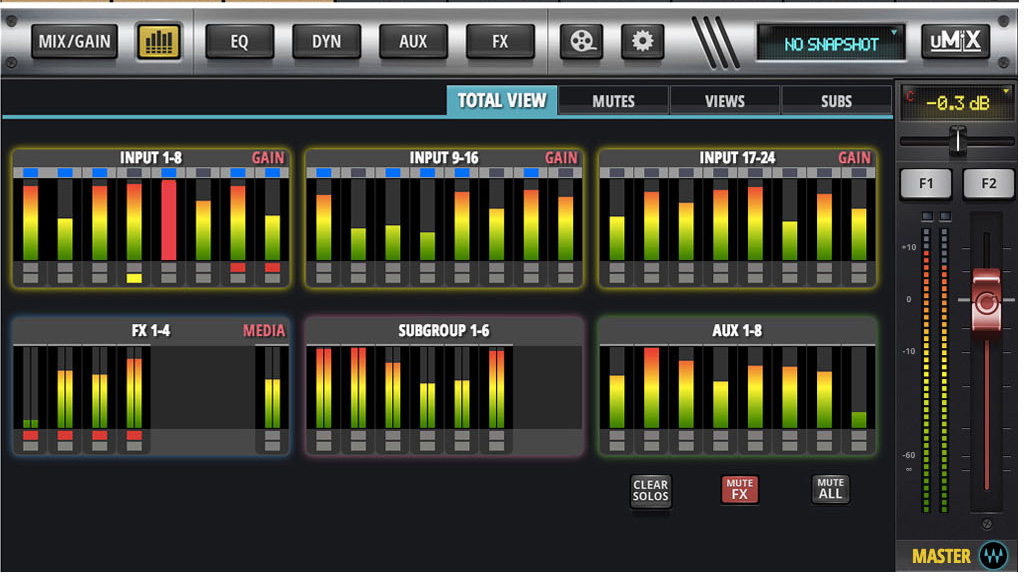Click the red mute indicator on input 8
Image resolution: width=1025 pixels, height=576 pixels.
point(273,267)
